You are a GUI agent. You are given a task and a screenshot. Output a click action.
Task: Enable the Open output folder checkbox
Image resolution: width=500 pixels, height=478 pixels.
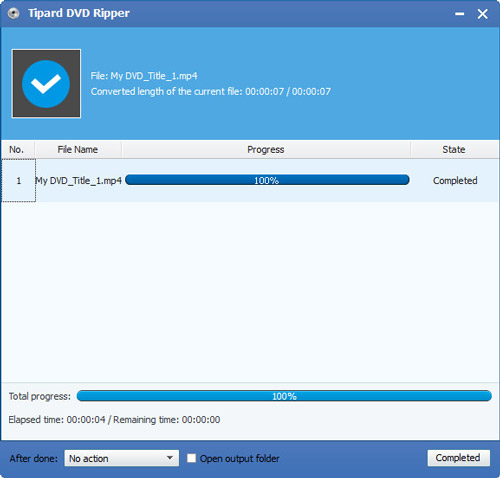point(191,458)
